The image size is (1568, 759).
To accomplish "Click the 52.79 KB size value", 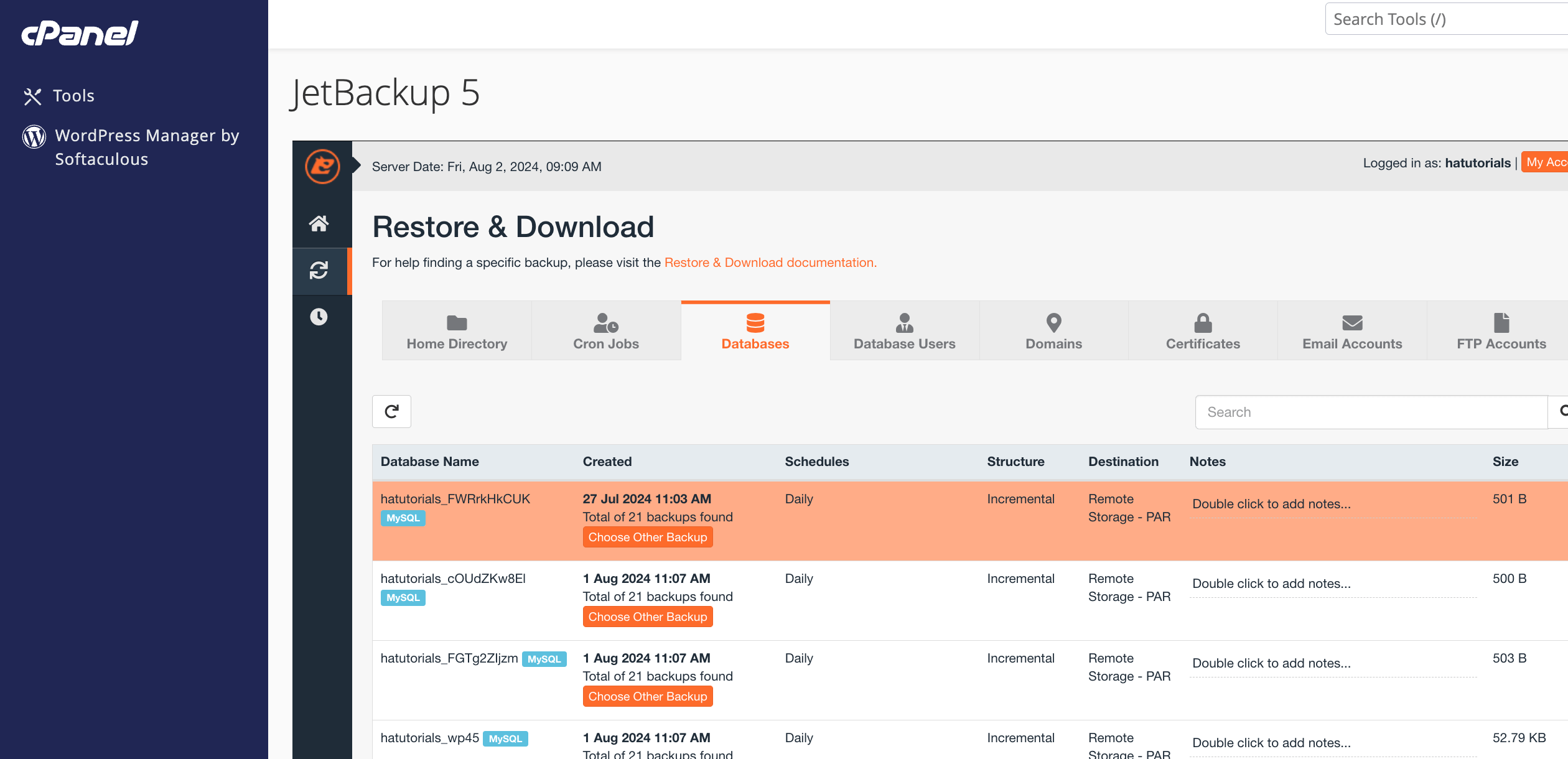I will point(1519,738).
